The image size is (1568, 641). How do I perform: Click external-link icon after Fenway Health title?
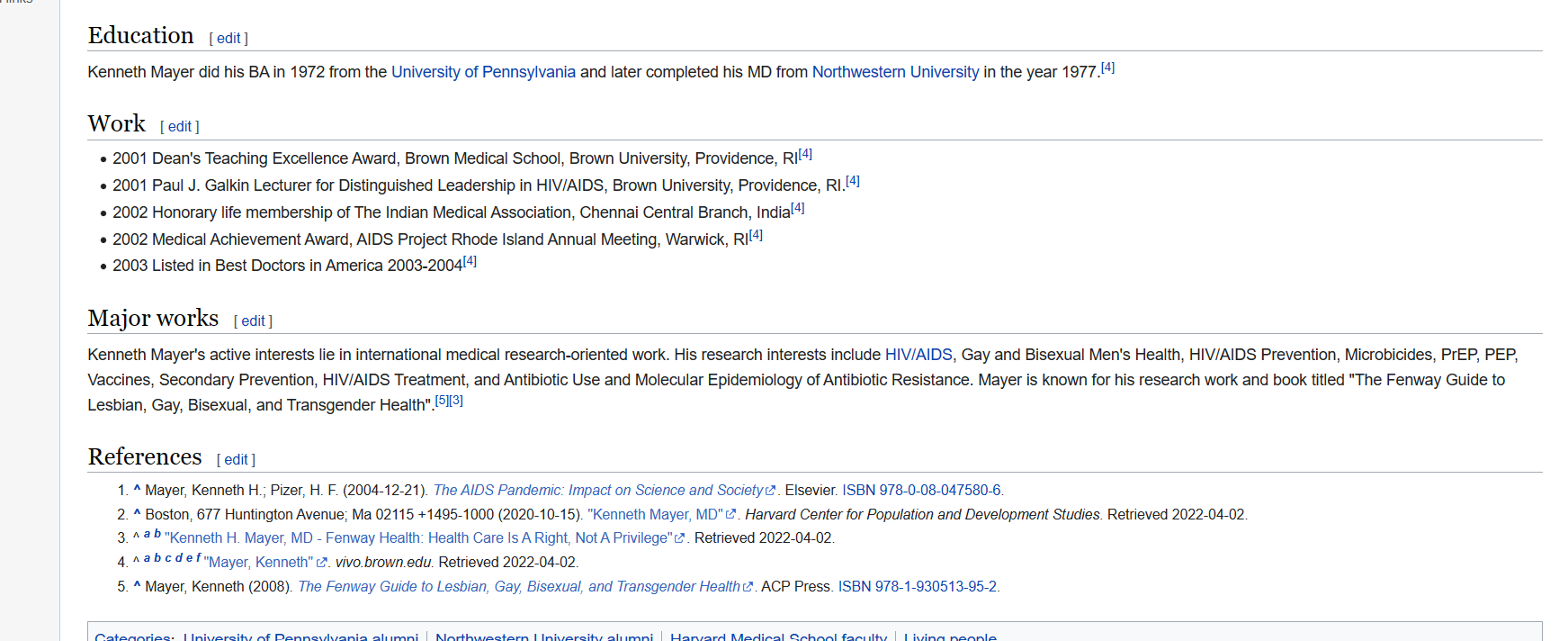point(680,538)
